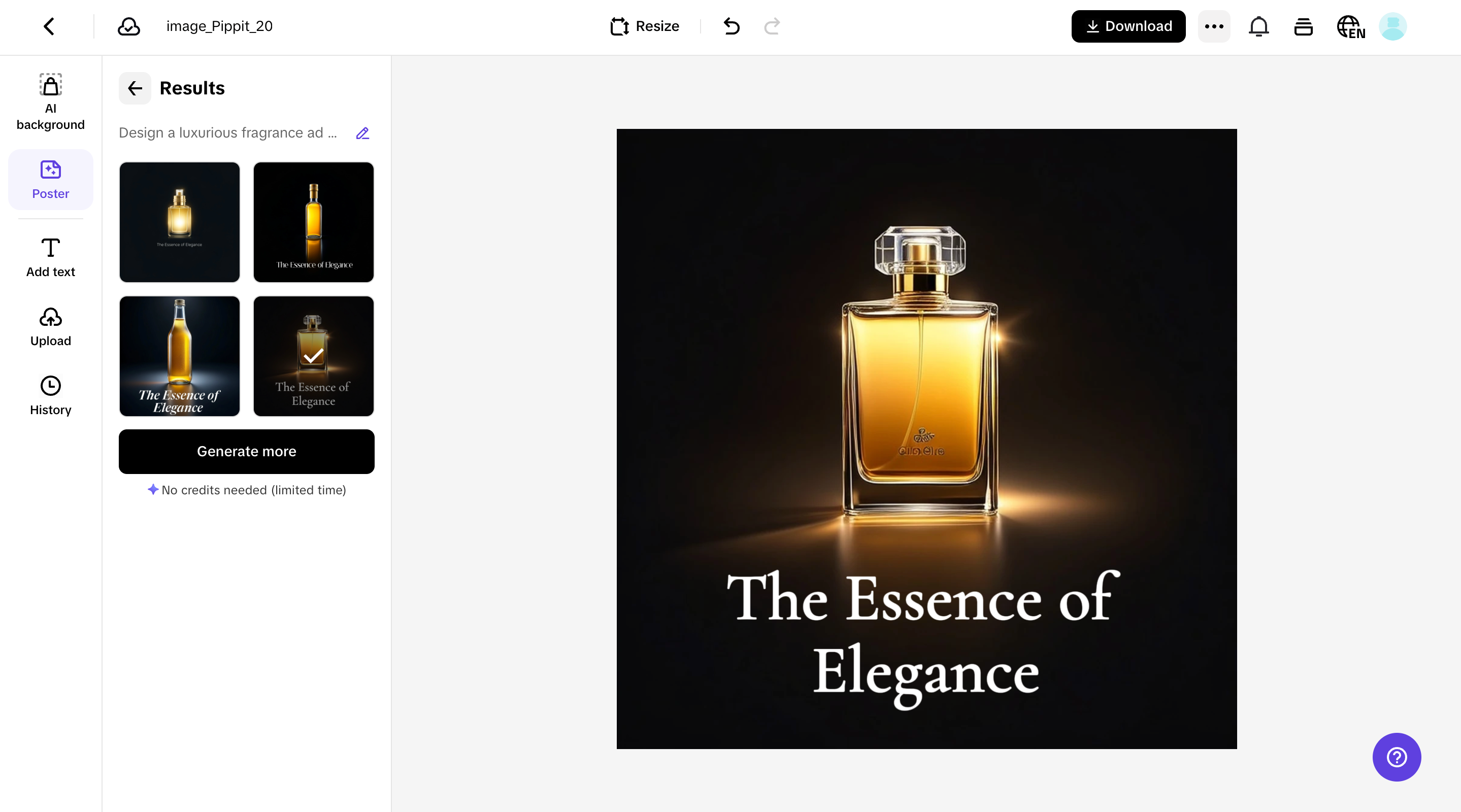Go back from Results panel
Viewport: 1461px width, 812px height.
point(135,88)
